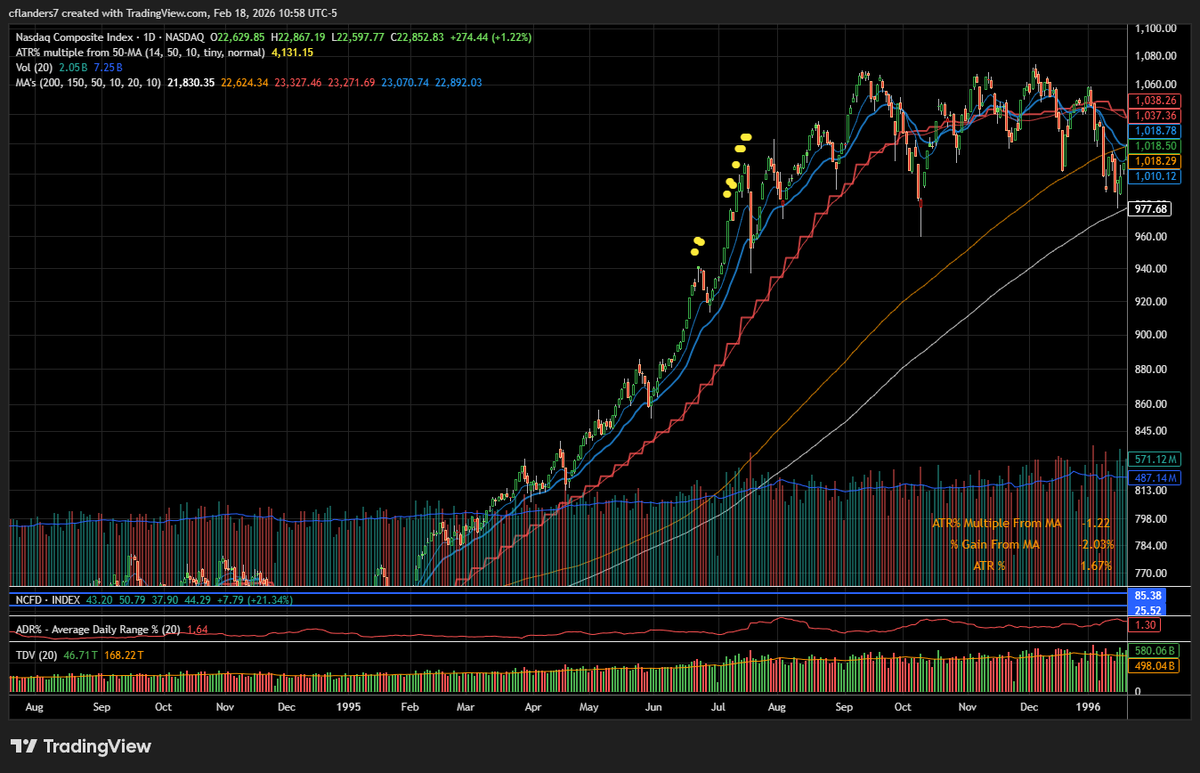1200x773 pixels.
Task: Click the 1.67% ATR % table value
Action: [x=1097, y=566]
